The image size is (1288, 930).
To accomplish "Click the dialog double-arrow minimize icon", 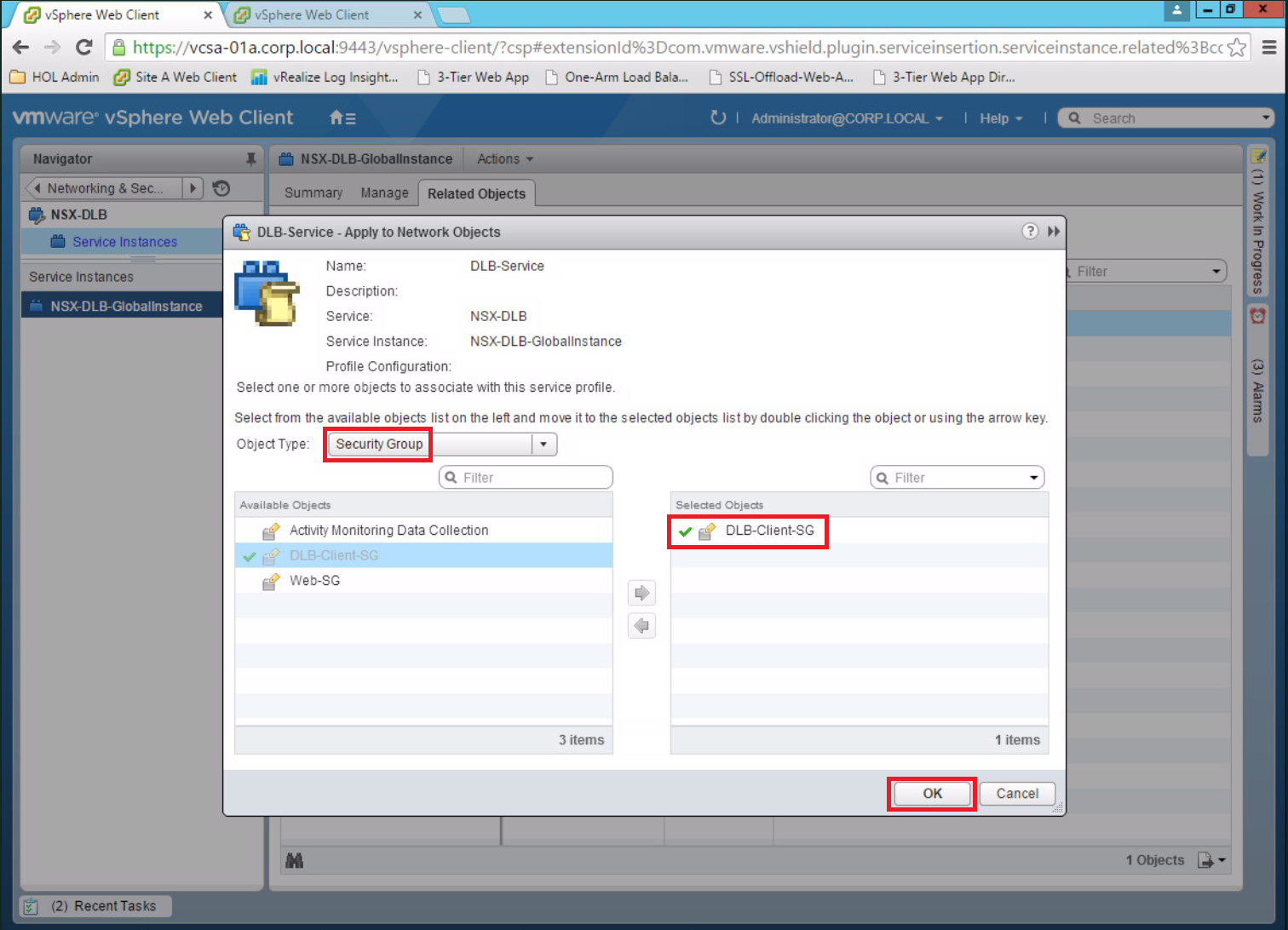I will pos(1054,232).
